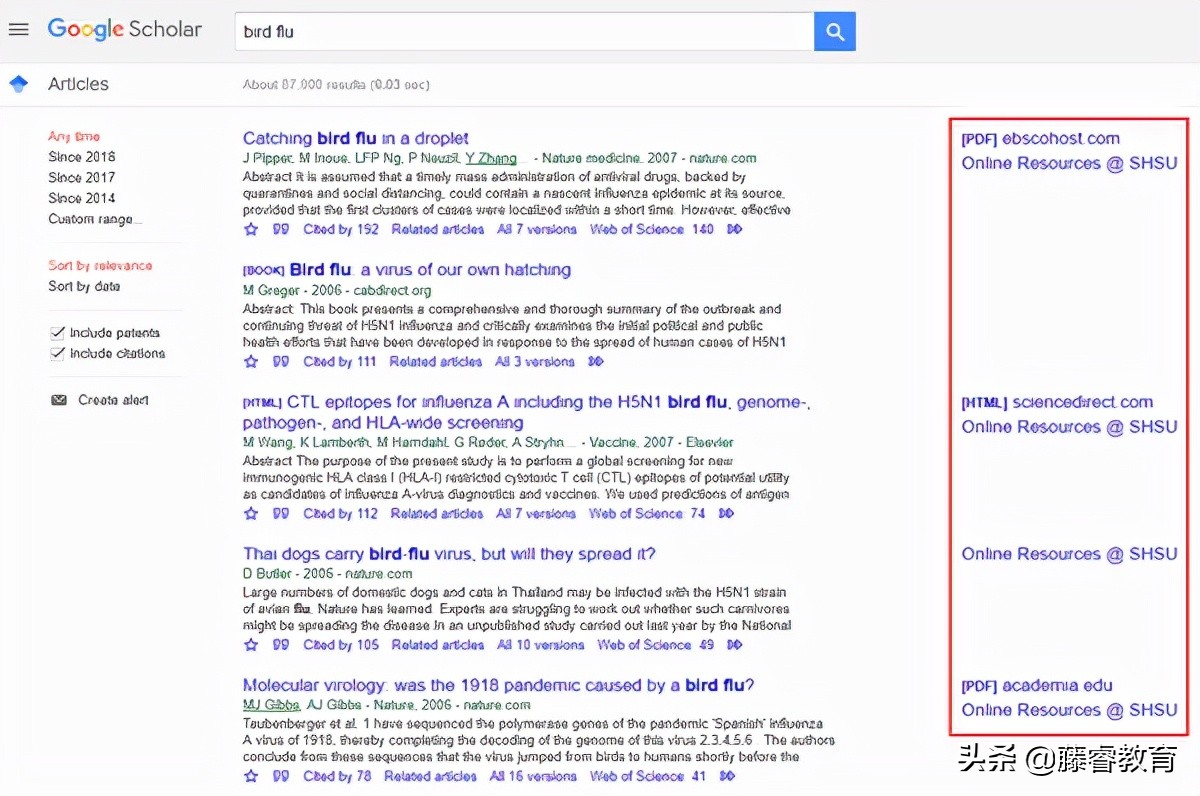1200x796 pixels.
Task: Open Cited by 105 link
Action: pos(341,645)
